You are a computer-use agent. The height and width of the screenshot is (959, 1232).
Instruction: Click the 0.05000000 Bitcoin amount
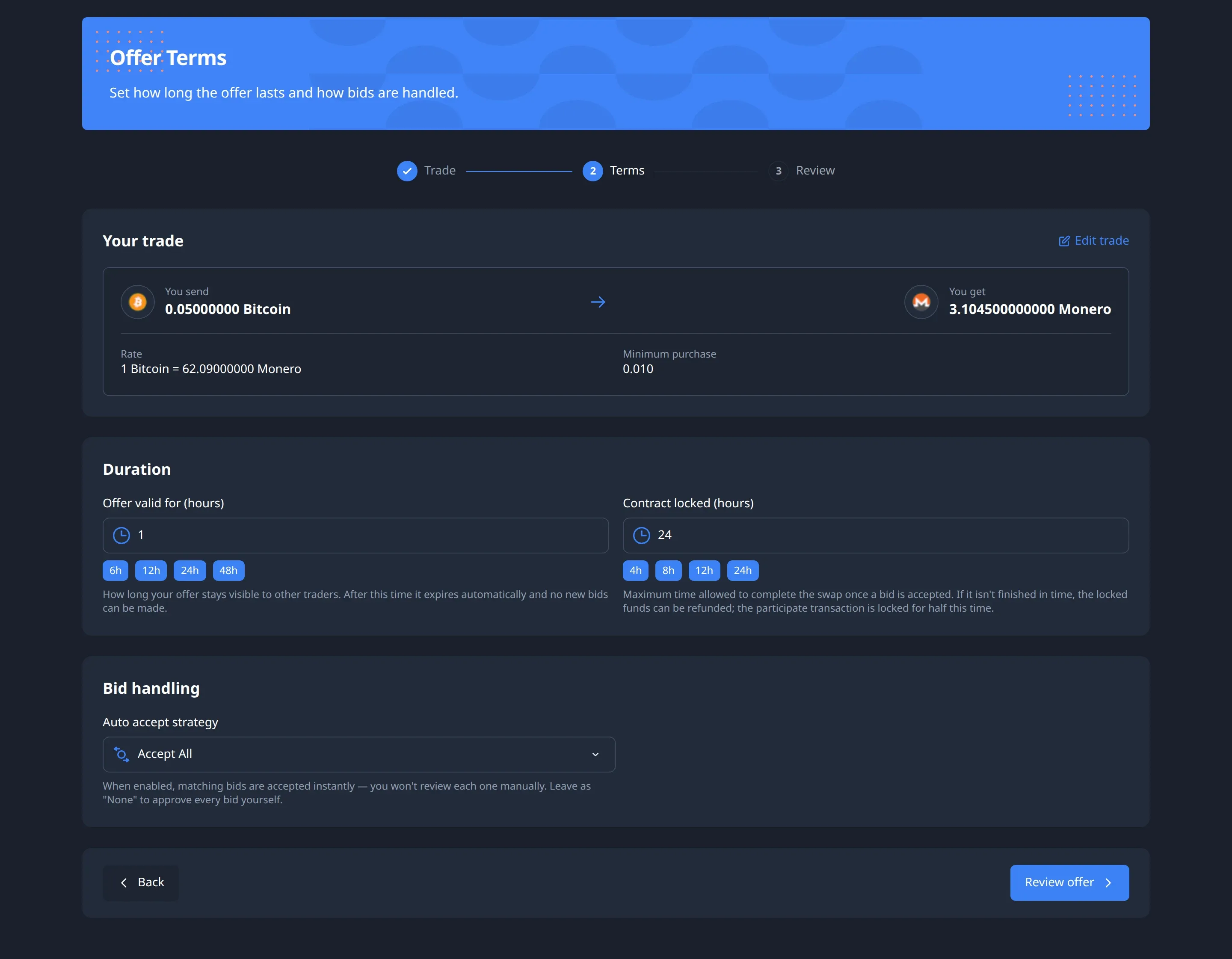[x=228, y=309]
